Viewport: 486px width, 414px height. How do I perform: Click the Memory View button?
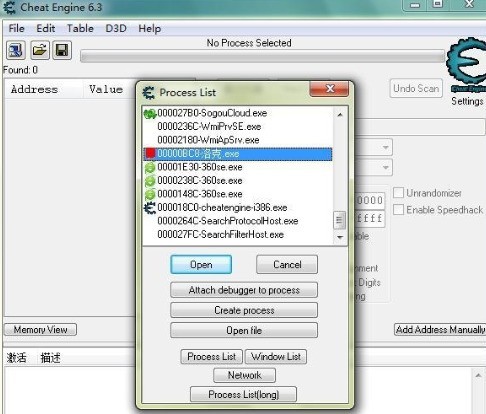pos(41,330)
